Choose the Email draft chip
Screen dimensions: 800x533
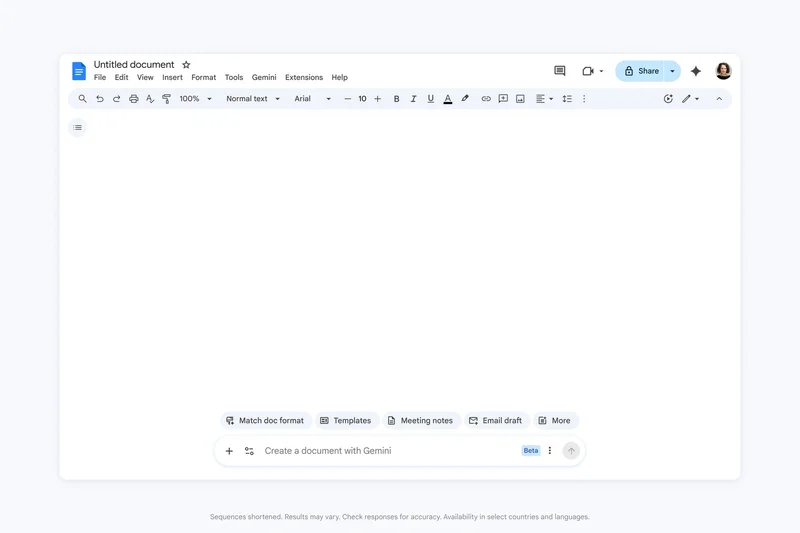coord(496,421)
